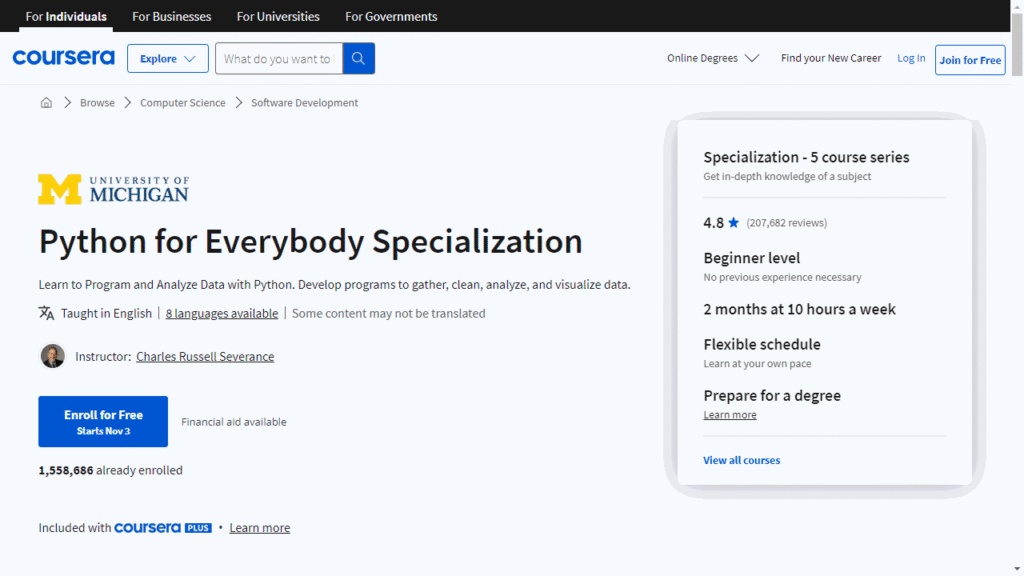This screenshot has width=1024, height=576.
Task: Focus the course search input field
Action: pos(278,58)
